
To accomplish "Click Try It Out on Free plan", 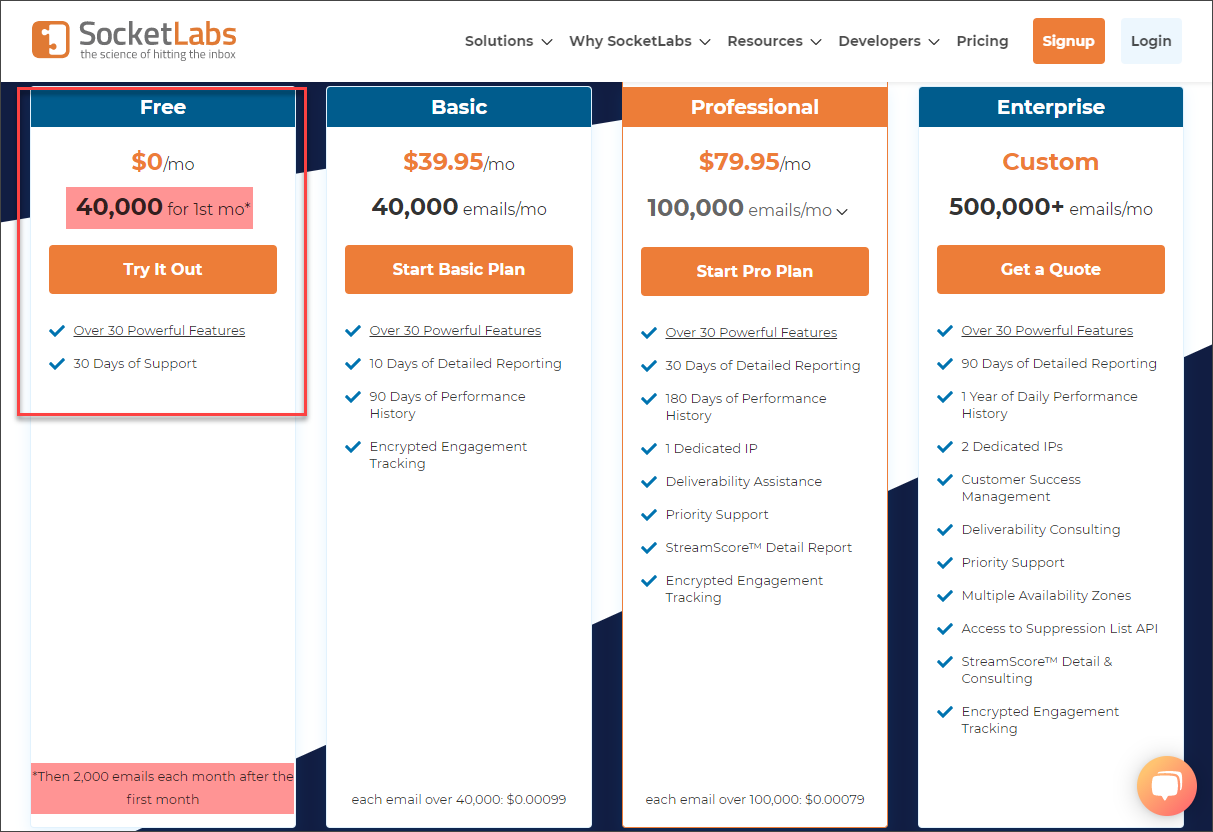I will click(163, 269).
